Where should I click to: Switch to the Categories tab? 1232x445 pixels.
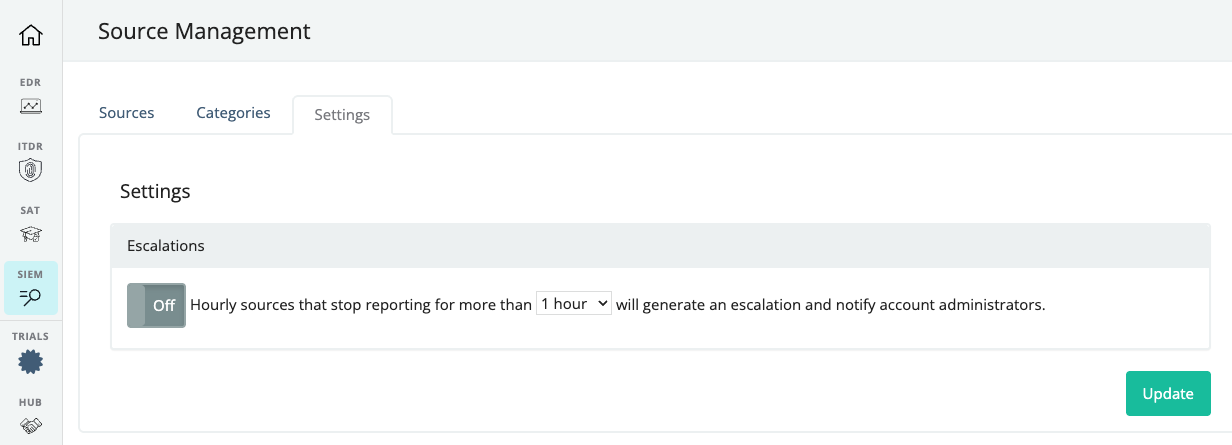233,113
